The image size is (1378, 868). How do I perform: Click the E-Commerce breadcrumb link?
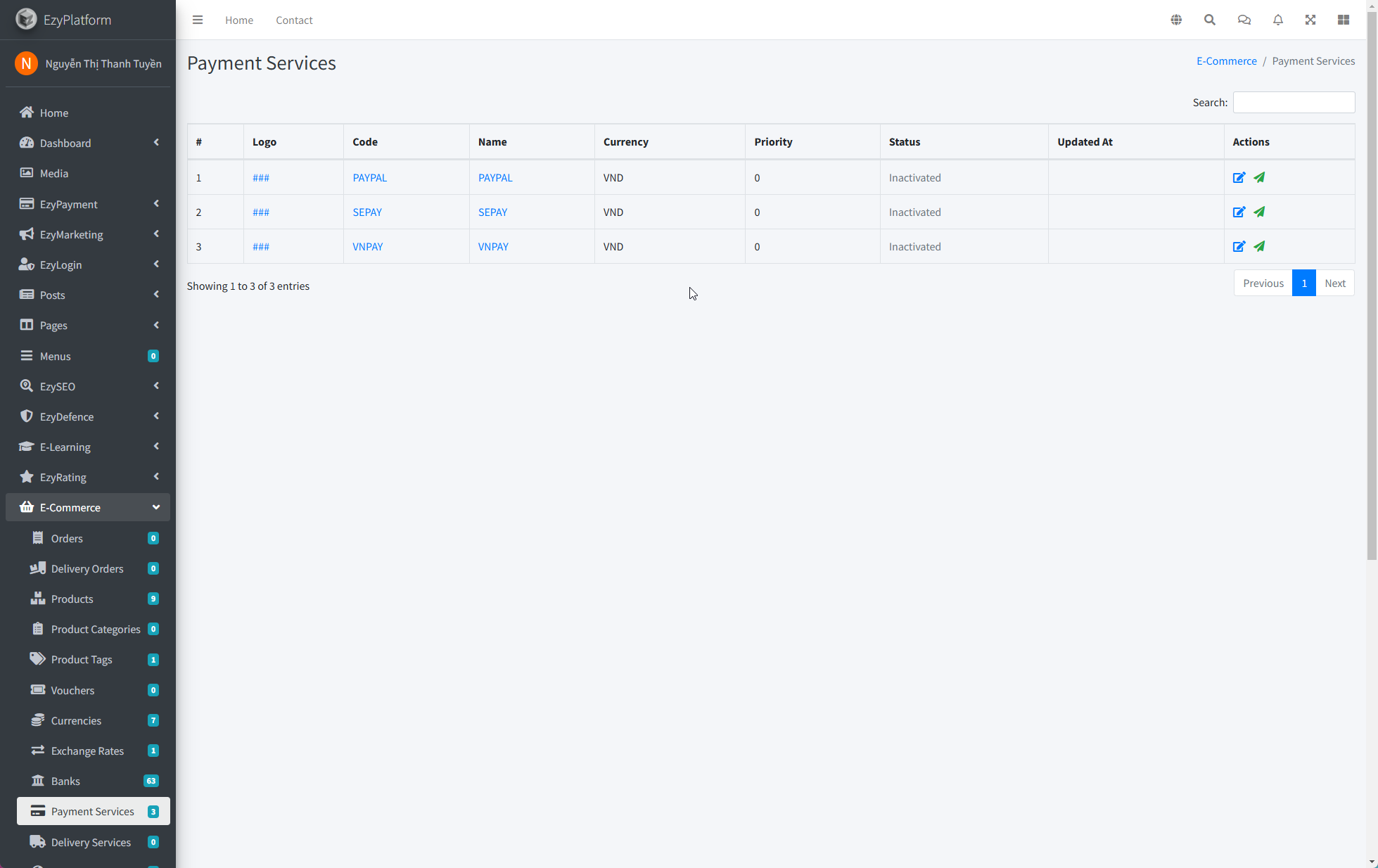click(x=1226, y=61)
